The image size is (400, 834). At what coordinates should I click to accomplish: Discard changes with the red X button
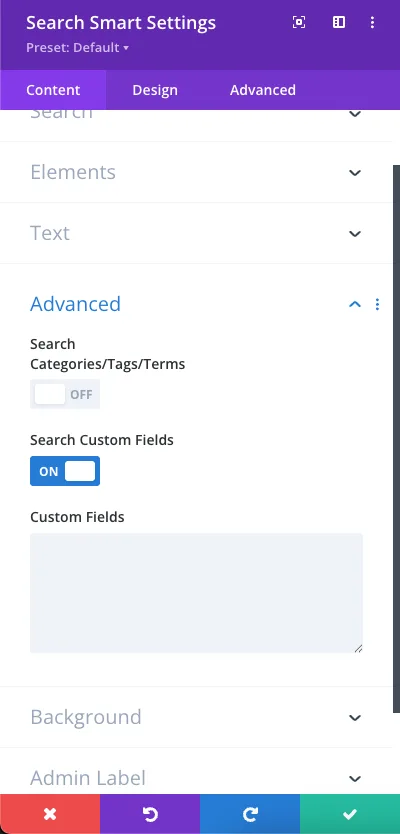coord(50,814)
